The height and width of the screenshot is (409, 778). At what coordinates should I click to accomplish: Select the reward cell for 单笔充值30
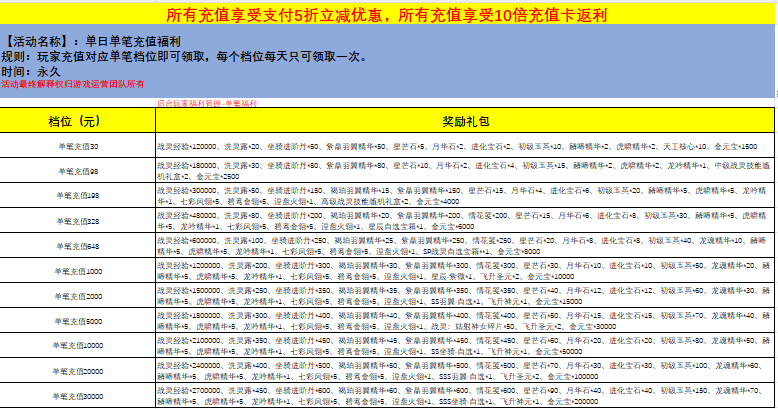point(465,146)
